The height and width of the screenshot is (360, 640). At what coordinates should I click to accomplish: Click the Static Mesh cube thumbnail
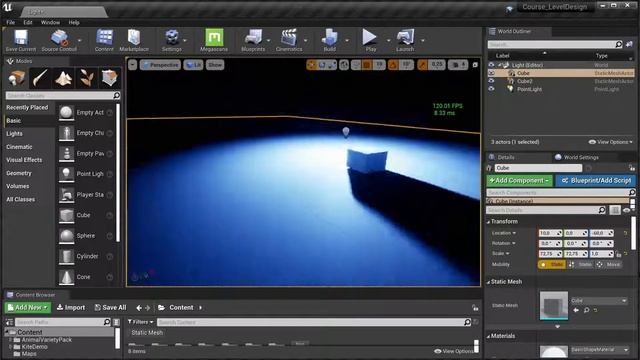[x=553, y=305]
